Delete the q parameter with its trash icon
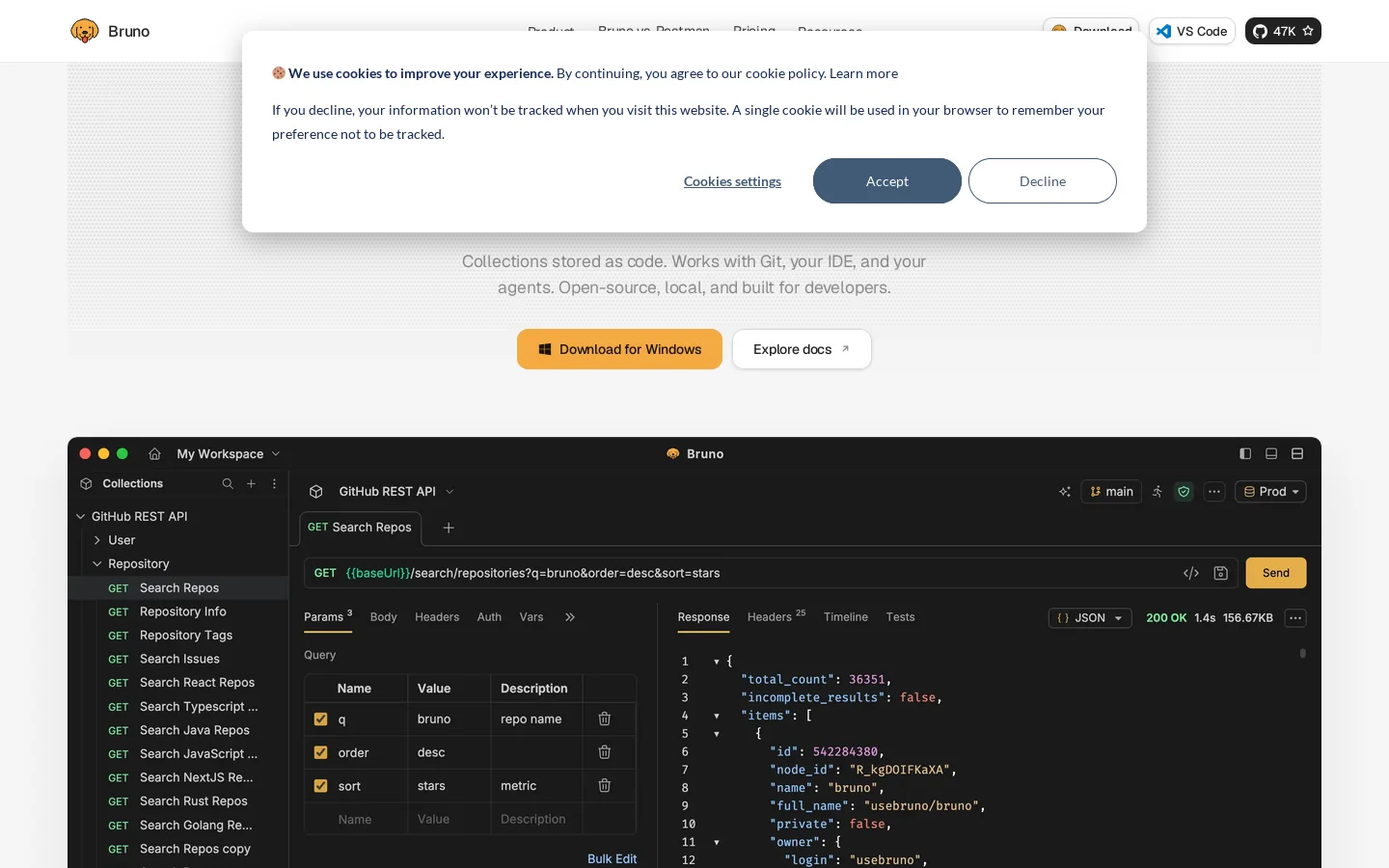Viewport: 1389px width, 868px height. point(605,719)
